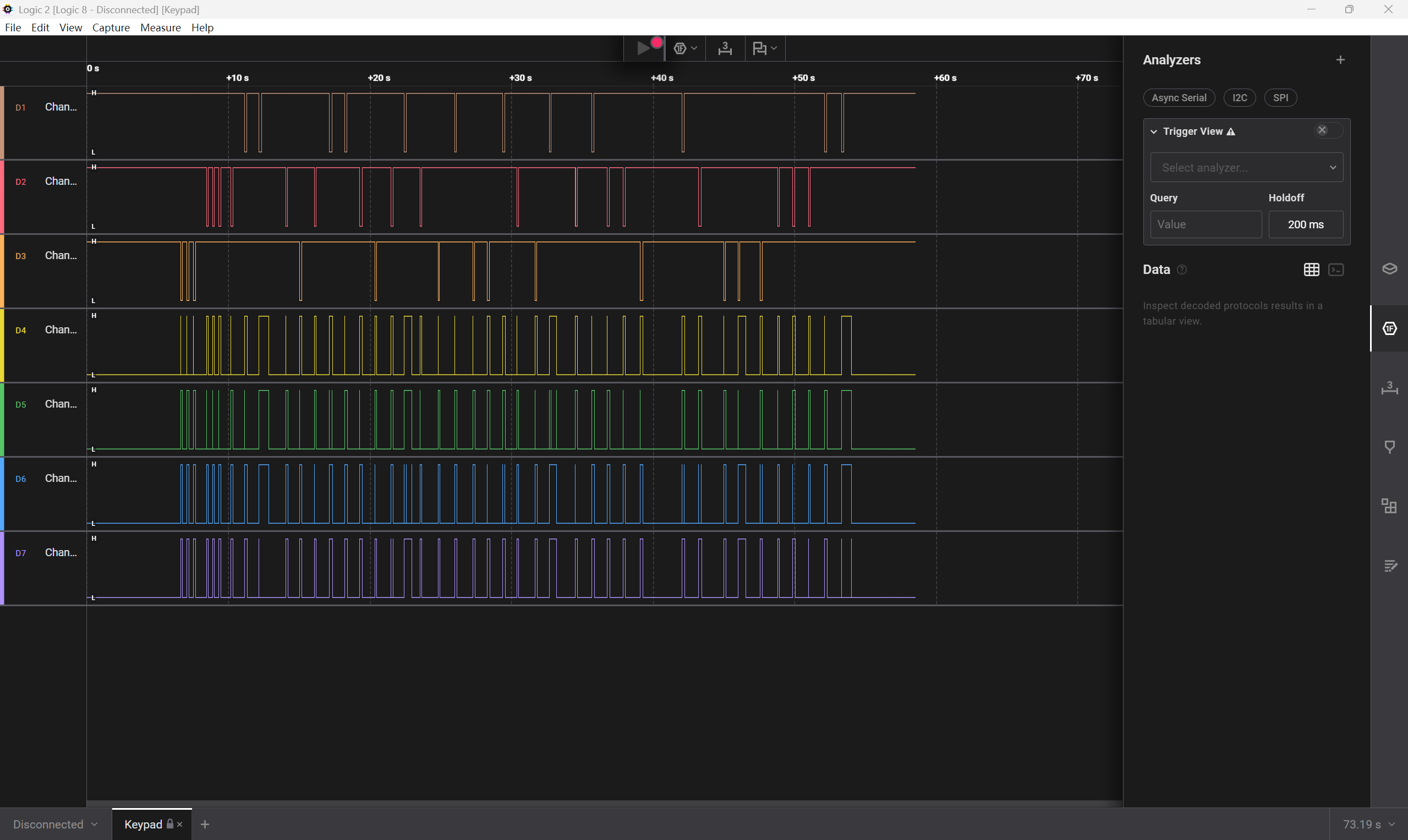Image resolution: width=1408 pixels, height=840 pixels.
Task: Open the Timing Markers sidebar panel
Action: coord(1389,388)
